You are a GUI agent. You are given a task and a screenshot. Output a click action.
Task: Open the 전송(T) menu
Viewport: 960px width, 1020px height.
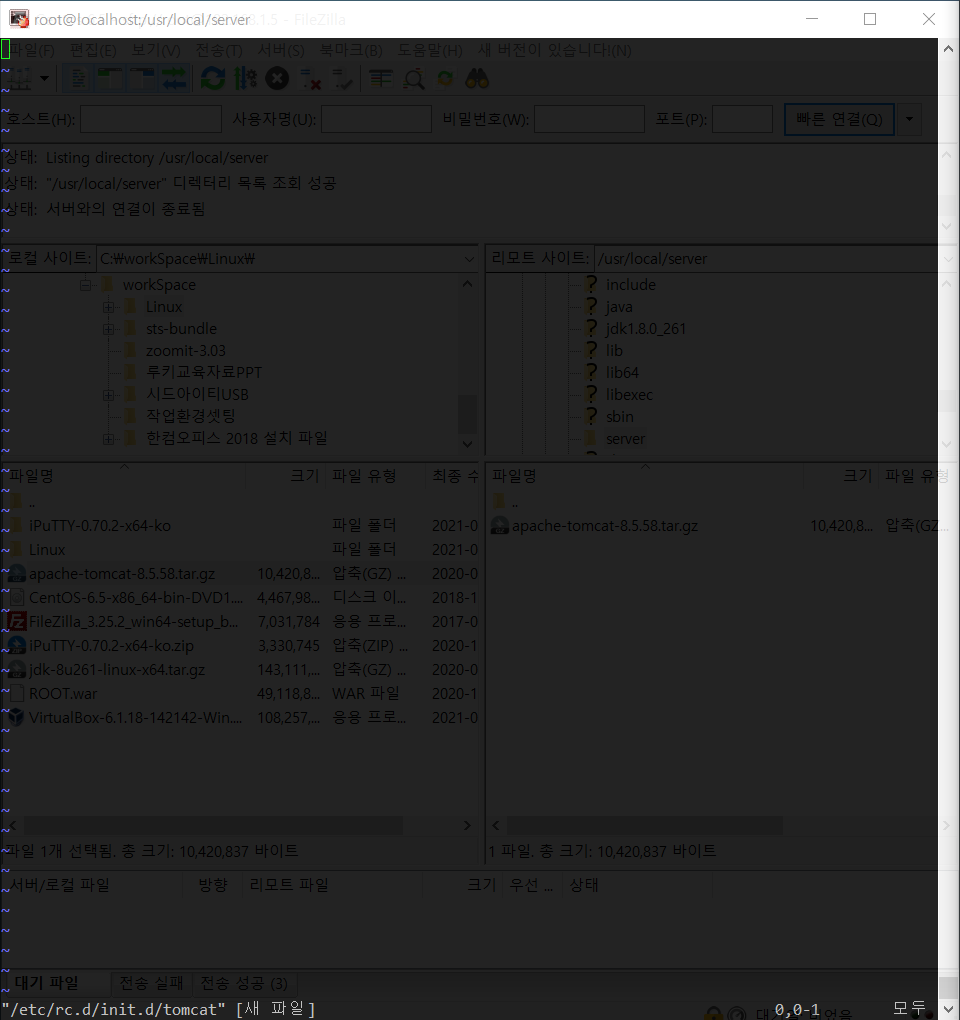(x=219, y=50)
